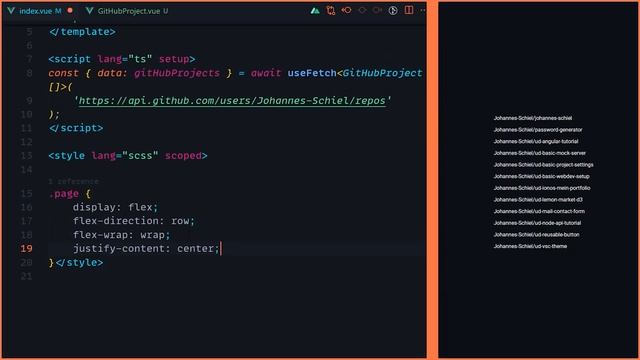This screenshot has width=640, height=360.
Task: Click 'Johannes-Schiel/ud-basic-mock-server' in preview
Action: pyautogui.click(x=540, y=153)
